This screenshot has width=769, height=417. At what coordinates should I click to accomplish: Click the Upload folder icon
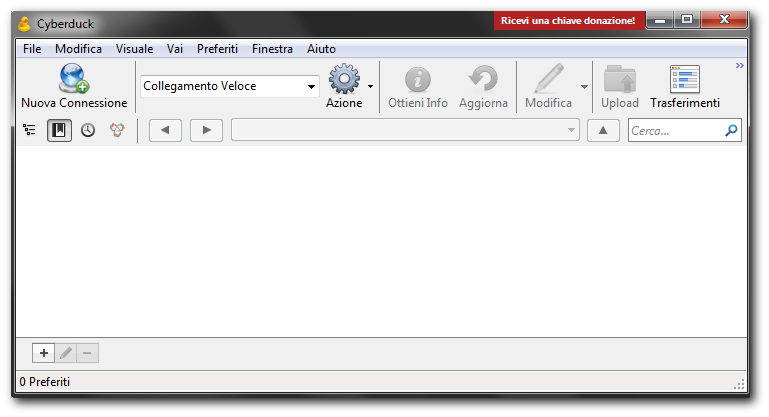[620, 79]
